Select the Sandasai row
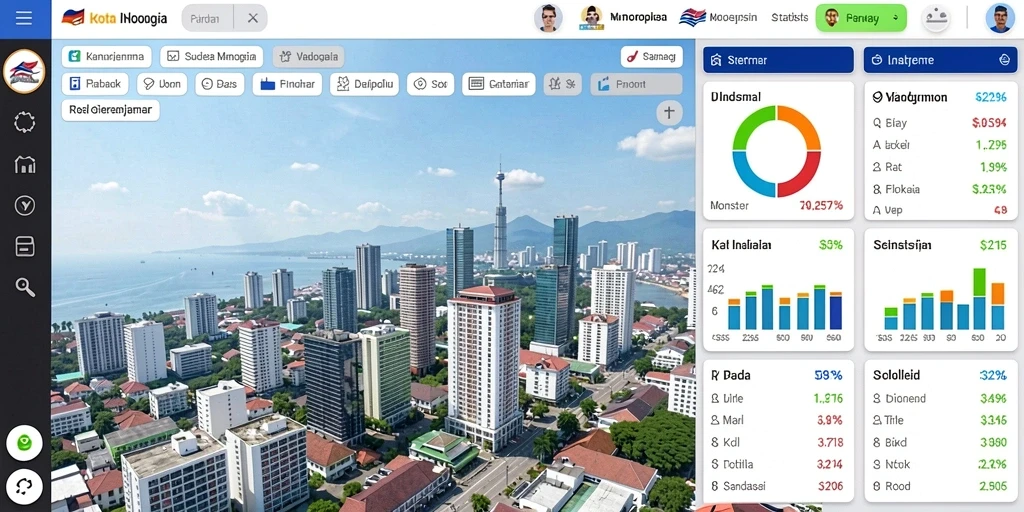 (x=777, y=486)
